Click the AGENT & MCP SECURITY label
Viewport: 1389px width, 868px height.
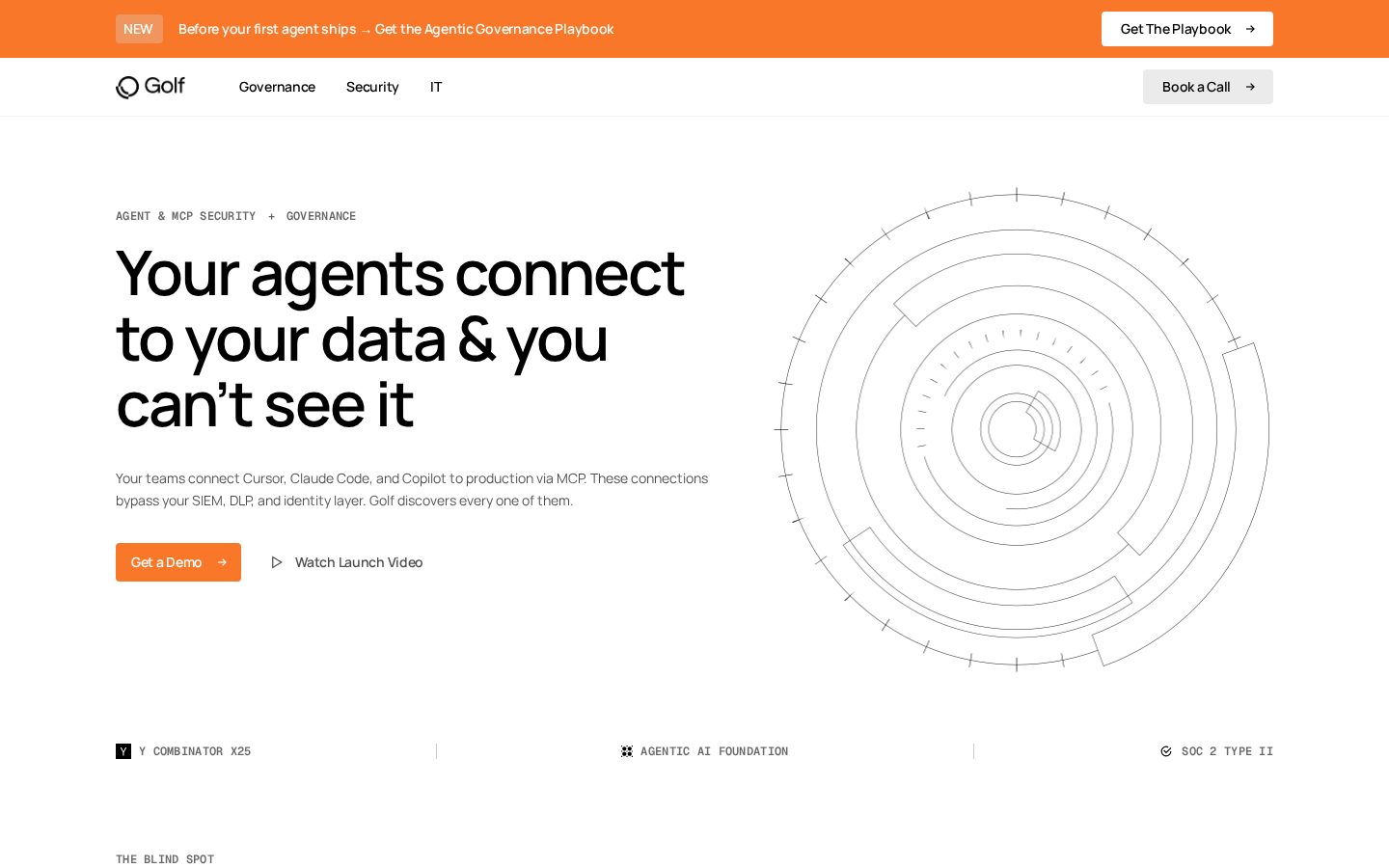click(186, 216)
